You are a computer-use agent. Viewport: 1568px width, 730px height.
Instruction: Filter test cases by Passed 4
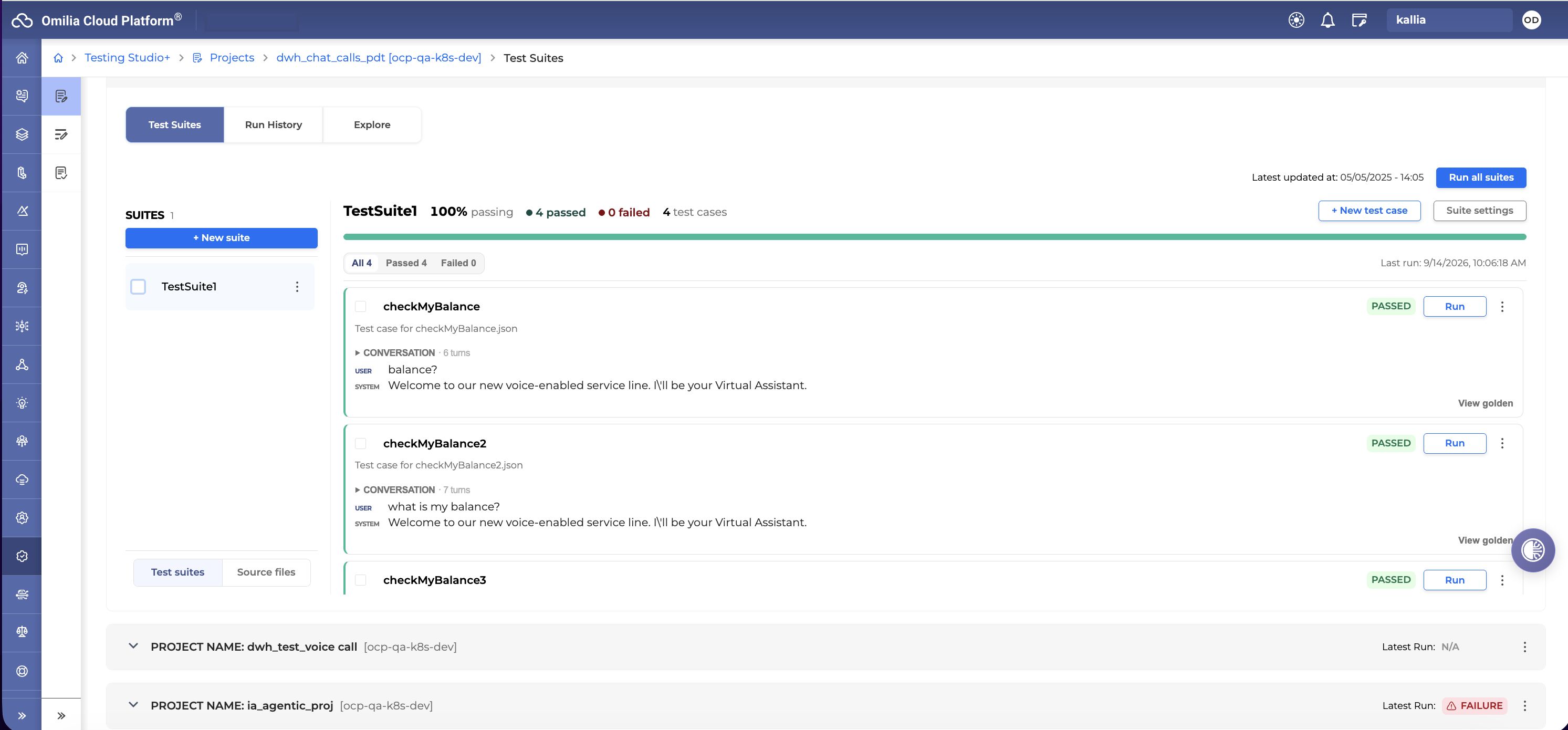tap(406, 263)
